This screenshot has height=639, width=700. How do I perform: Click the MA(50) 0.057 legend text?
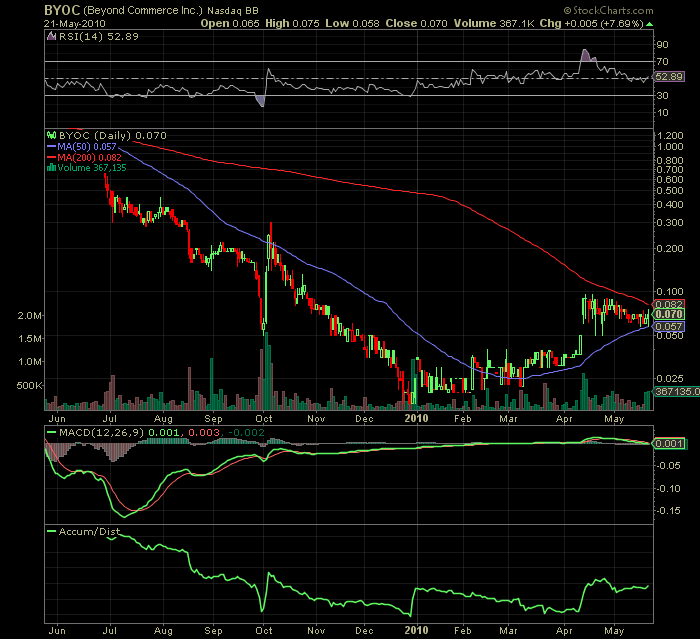87,146
